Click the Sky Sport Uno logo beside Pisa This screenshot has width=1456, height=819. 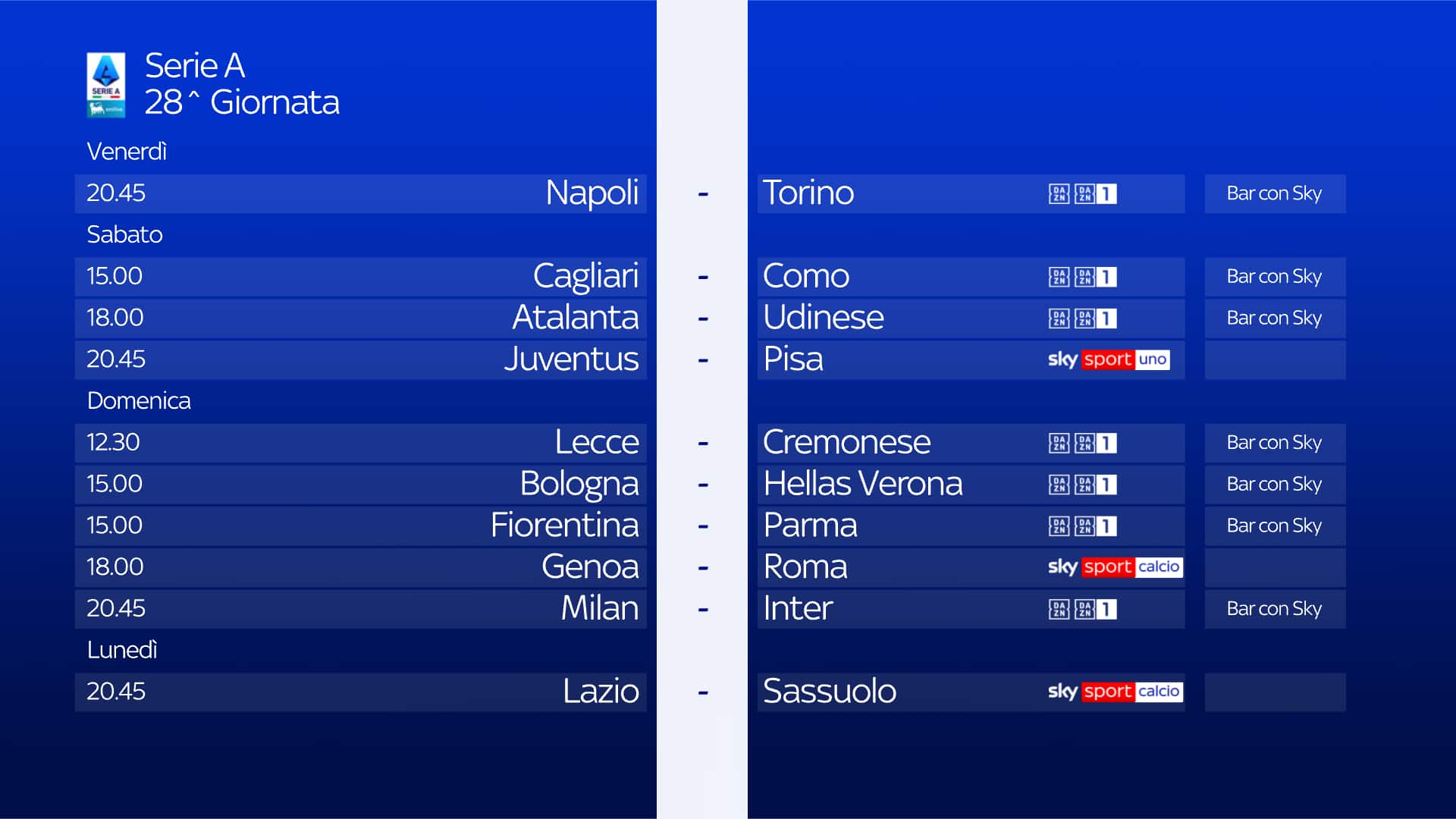coord(1108,359)
